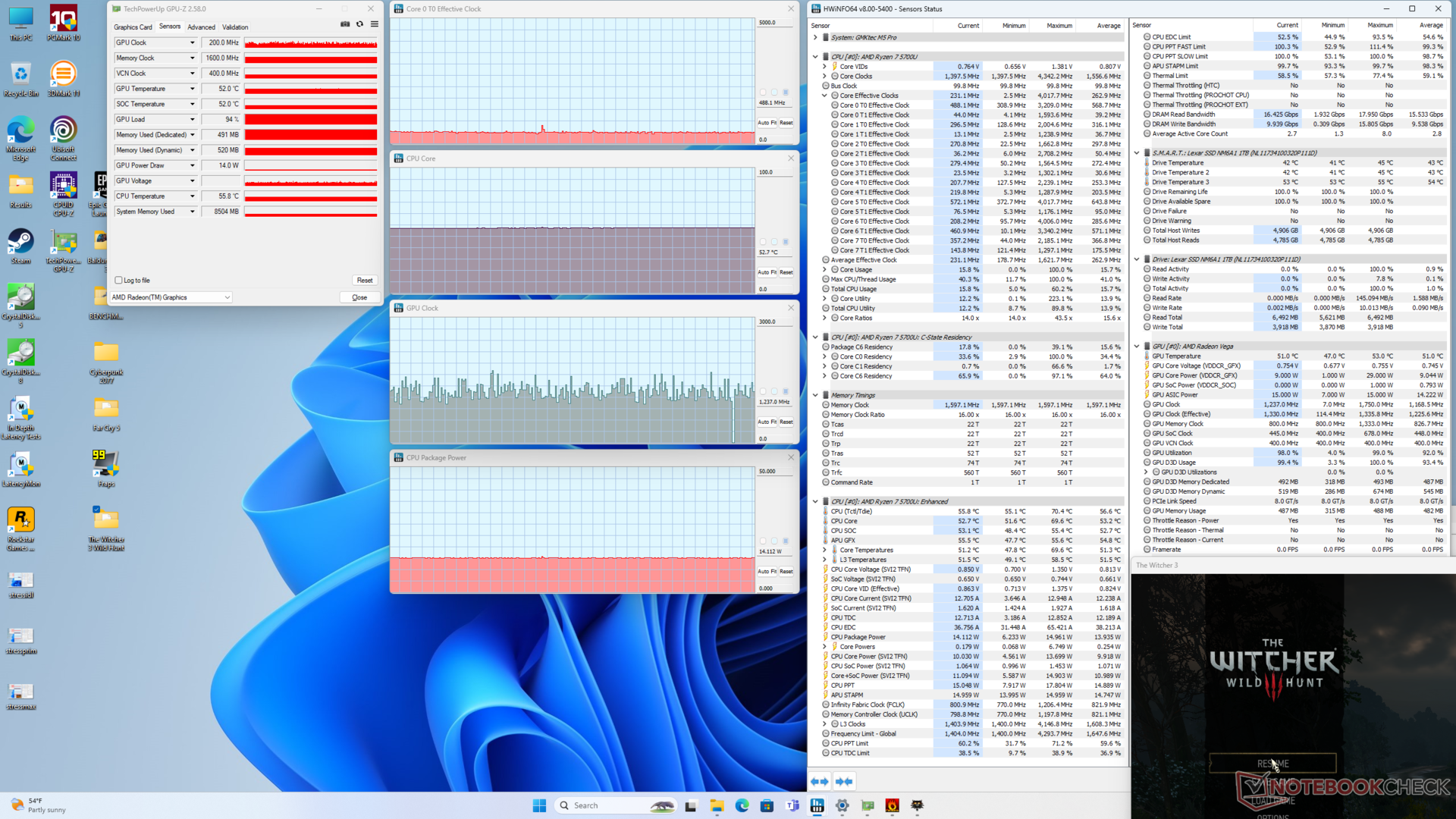This screenshot has height=819, width=1456.
Task: Enable Log to file checkbox
Action: point(119,280)
